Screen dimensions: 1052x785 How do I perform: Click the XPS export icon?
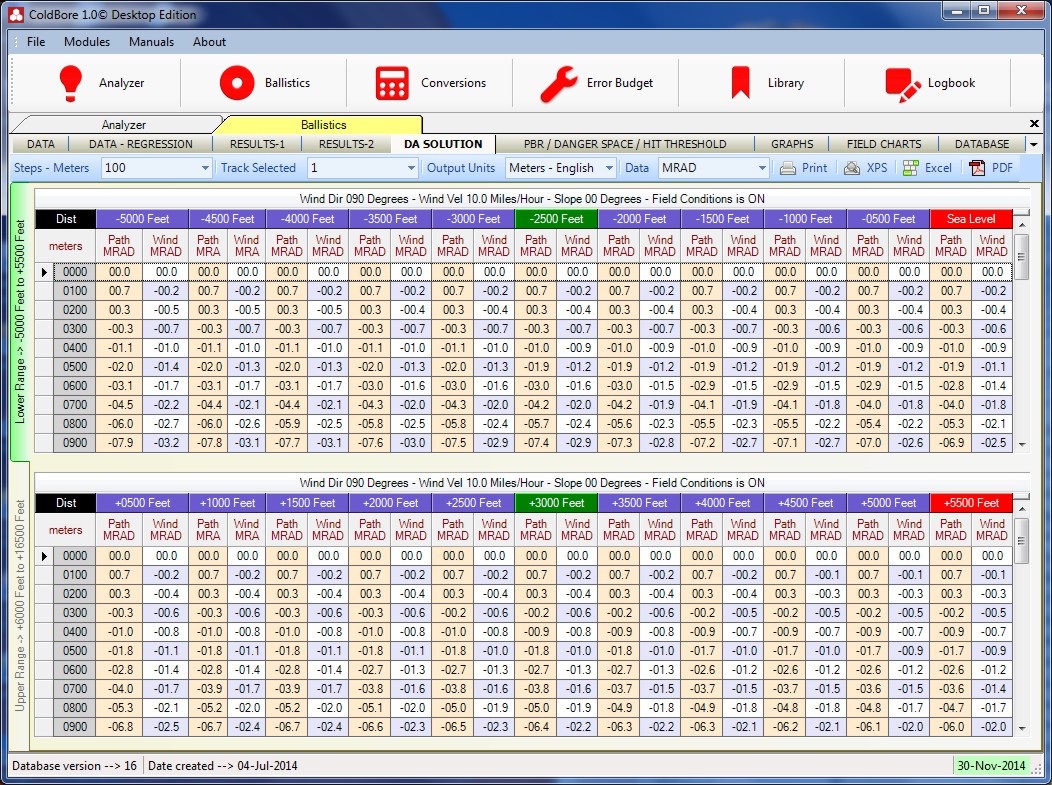coord(851,168)
